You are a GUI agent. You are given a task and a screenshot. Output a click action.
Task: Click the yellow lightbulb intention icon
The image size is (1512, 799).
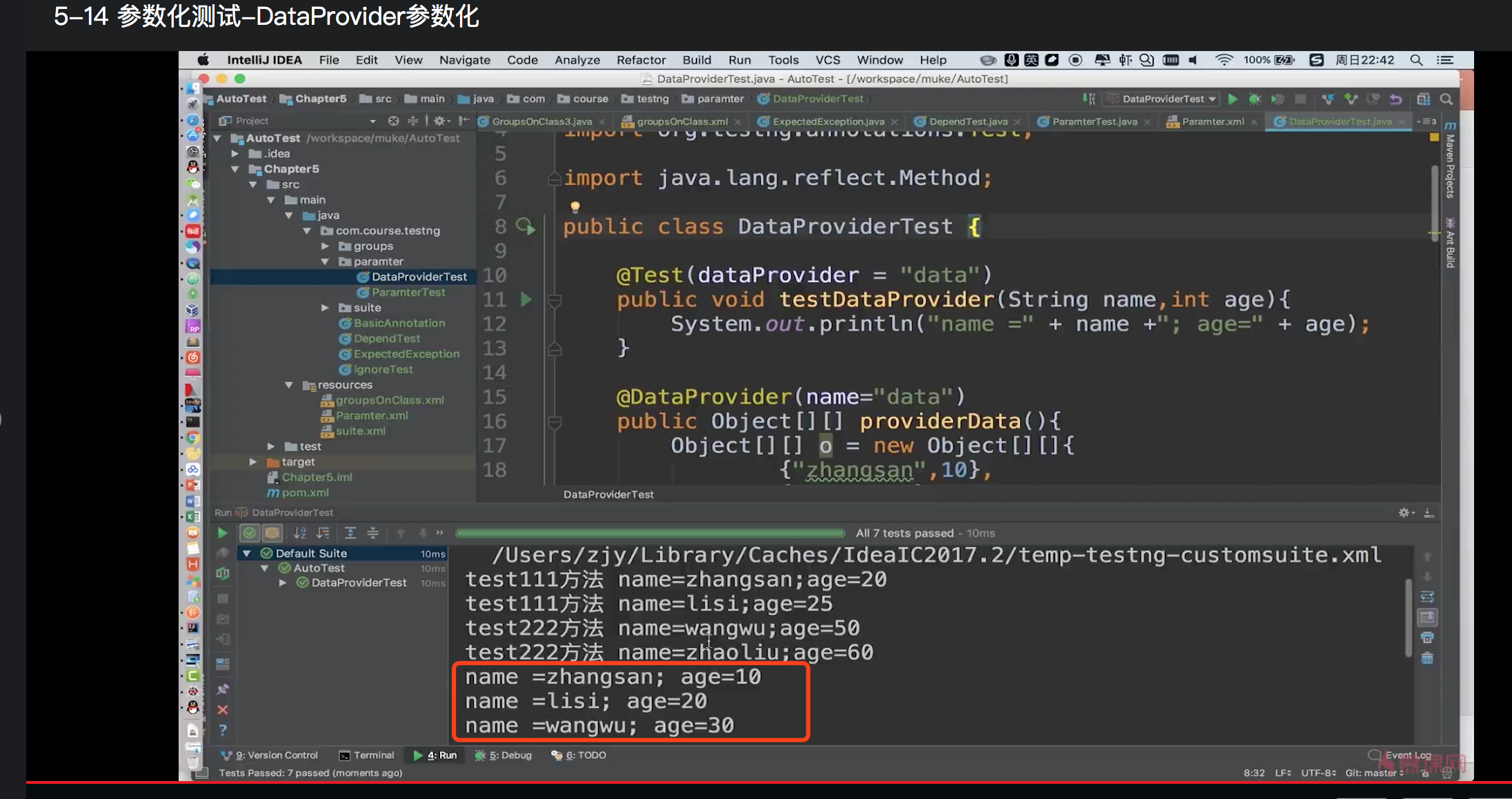coord(575,206)
